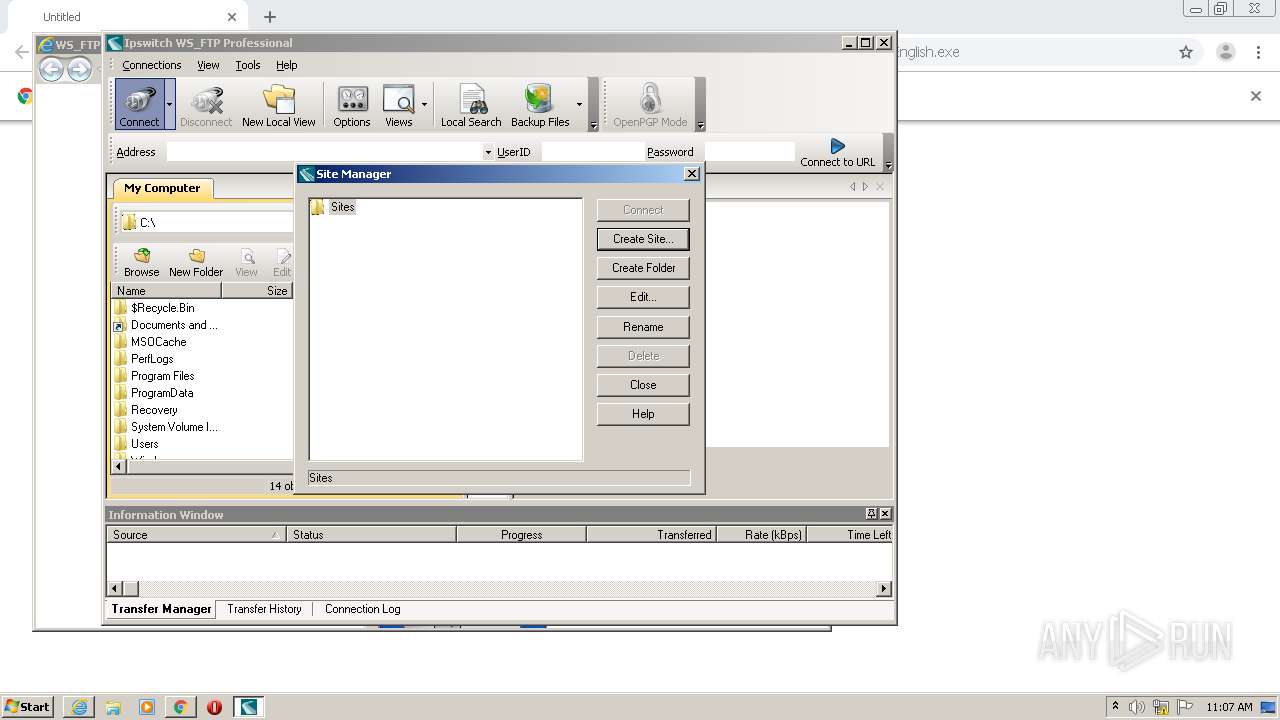1280x720 pixels.
Task: Click the New Folder icon in local pane
Action: click(196, 263)
